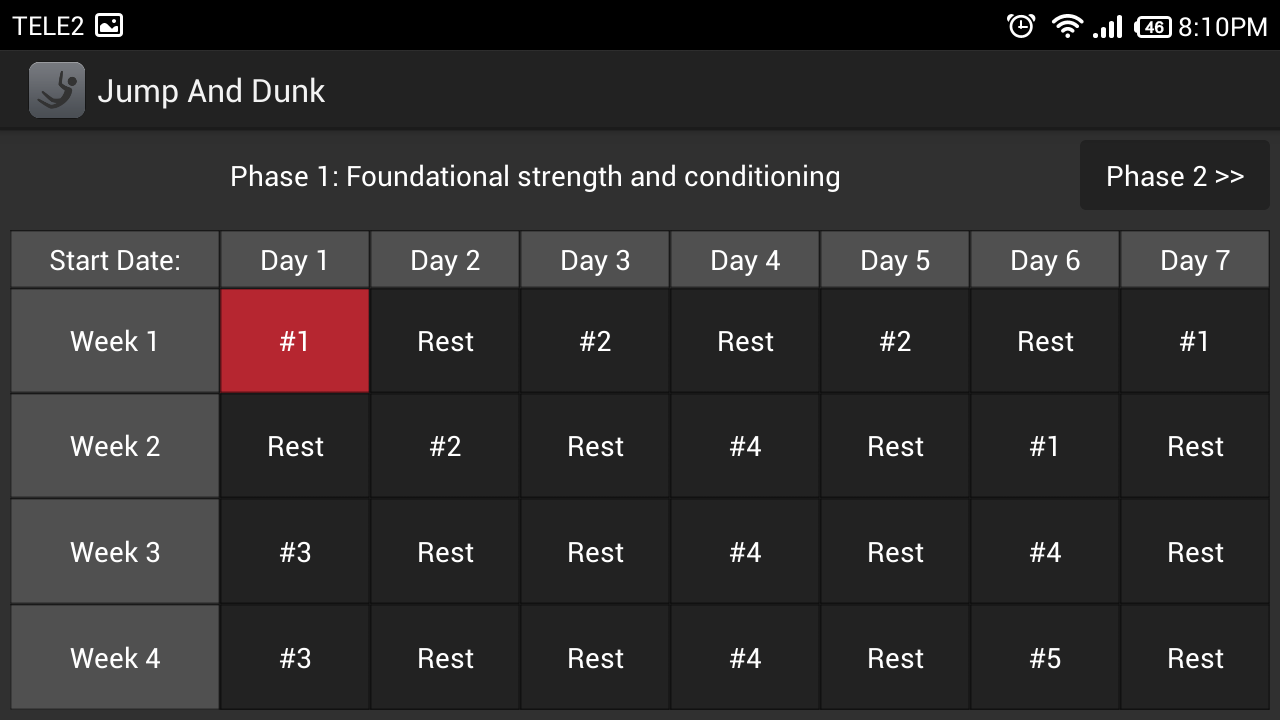Tap Rest cell on Week 1 Day 2

pos(445,341)
